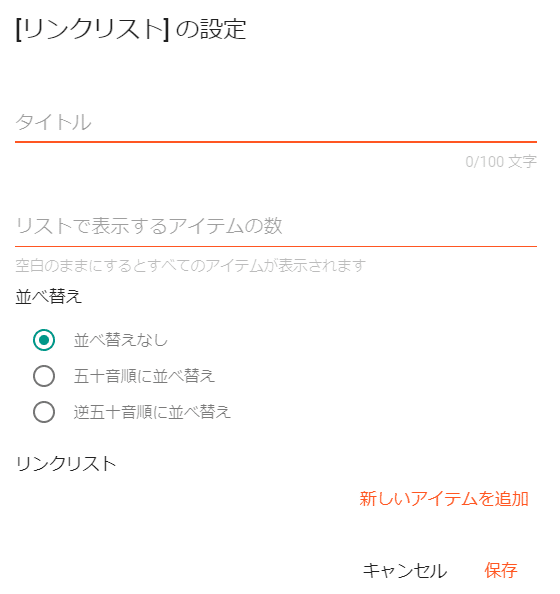Click the 0/100 文字 character counter
The width and height of the screenshot is (560, 594).
501,162
